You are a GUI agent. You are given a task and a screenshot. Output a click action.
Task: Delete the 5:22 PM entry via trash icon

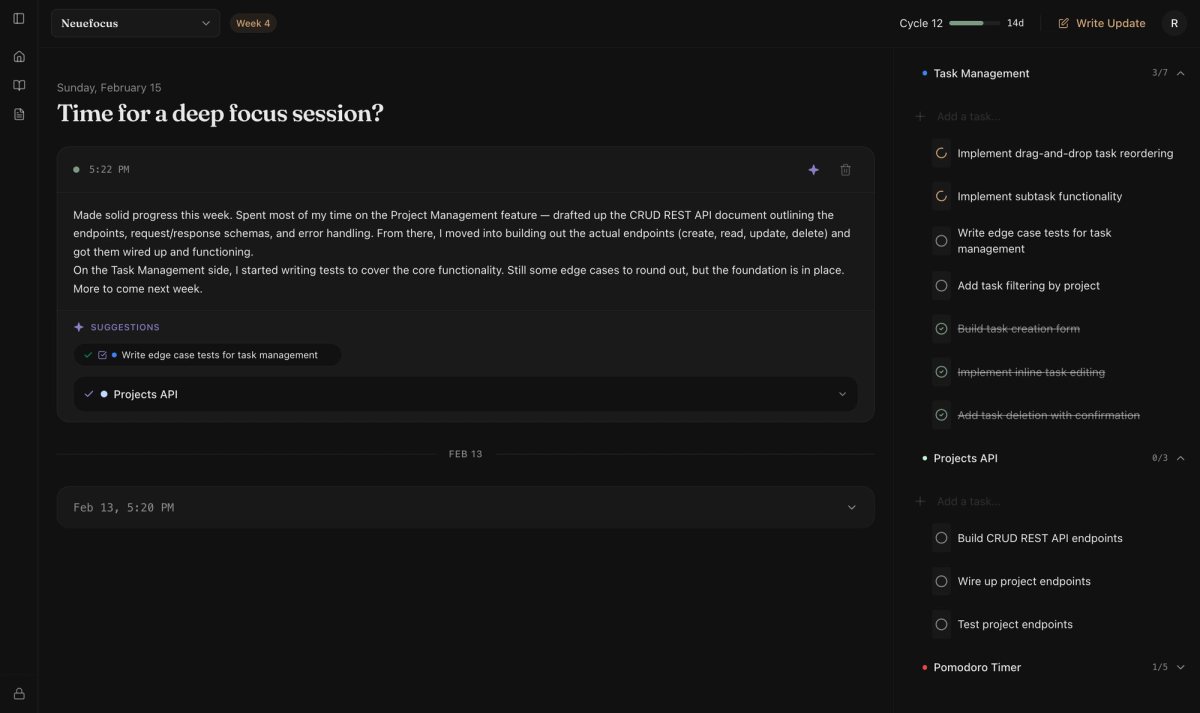(x=845, y=170)
